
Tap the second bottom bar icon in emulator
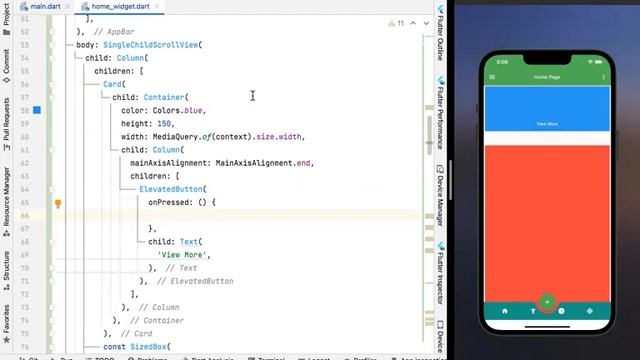click(x=533, y=311)
